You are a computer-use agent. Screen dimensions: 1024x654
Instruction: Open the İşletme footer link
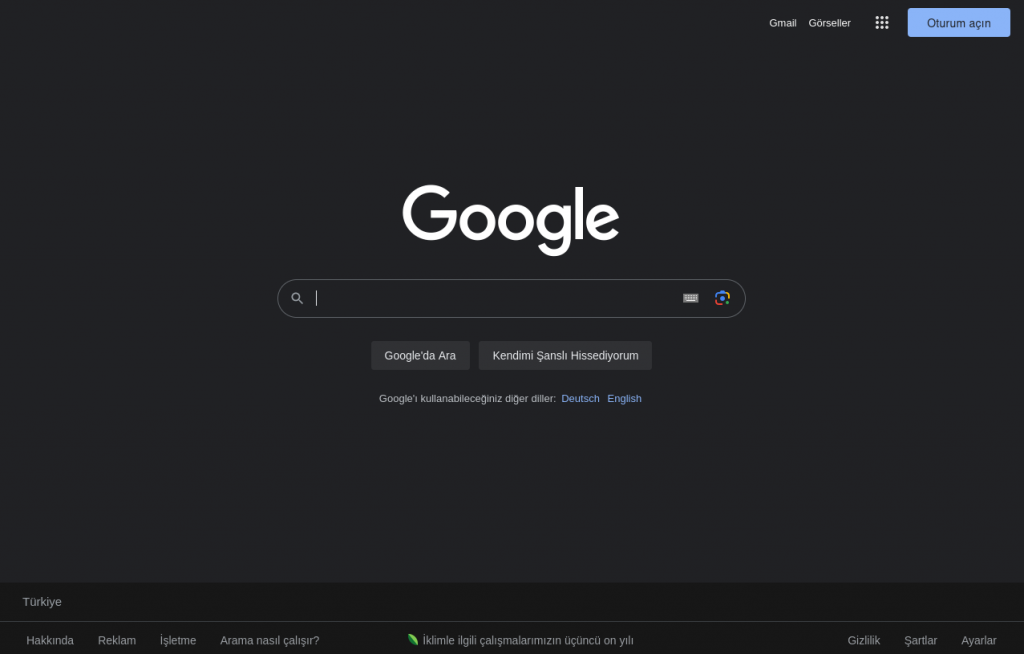tap(178, 640)
